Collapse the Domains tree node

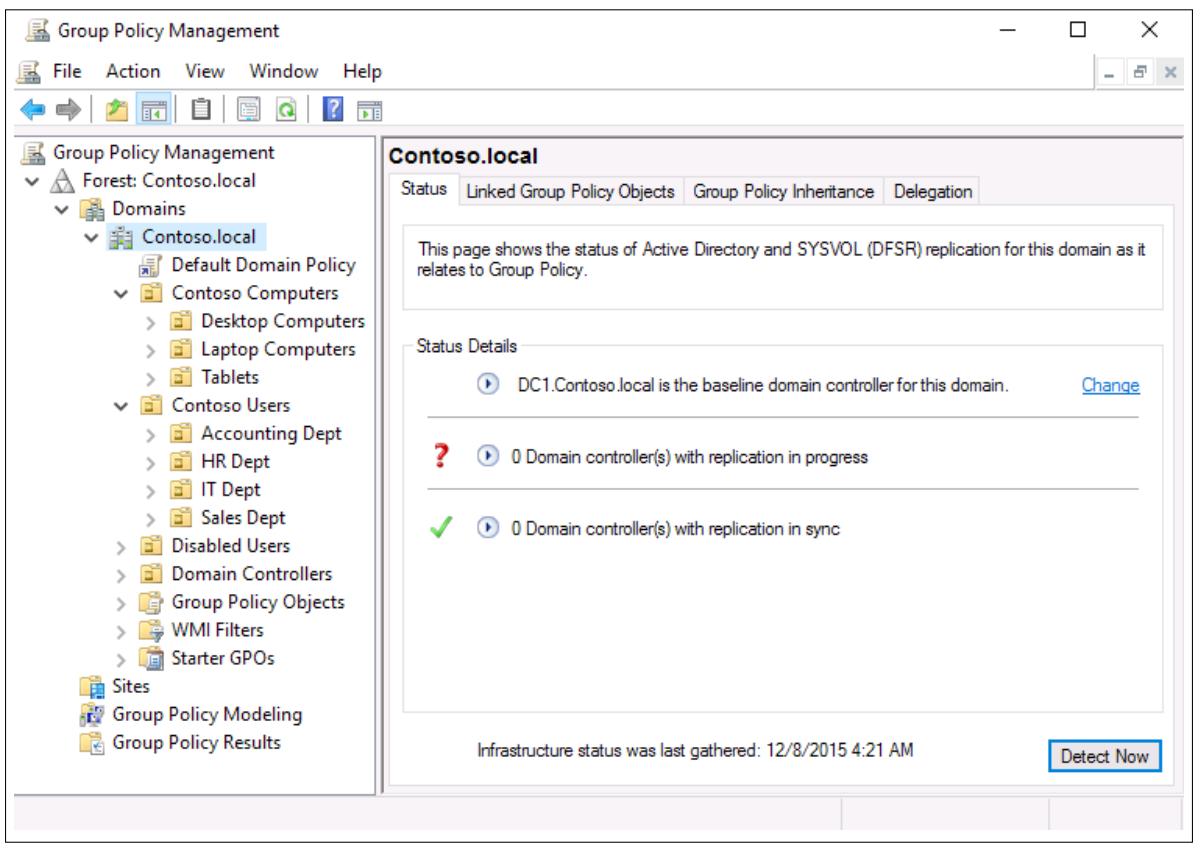point(63,210)
